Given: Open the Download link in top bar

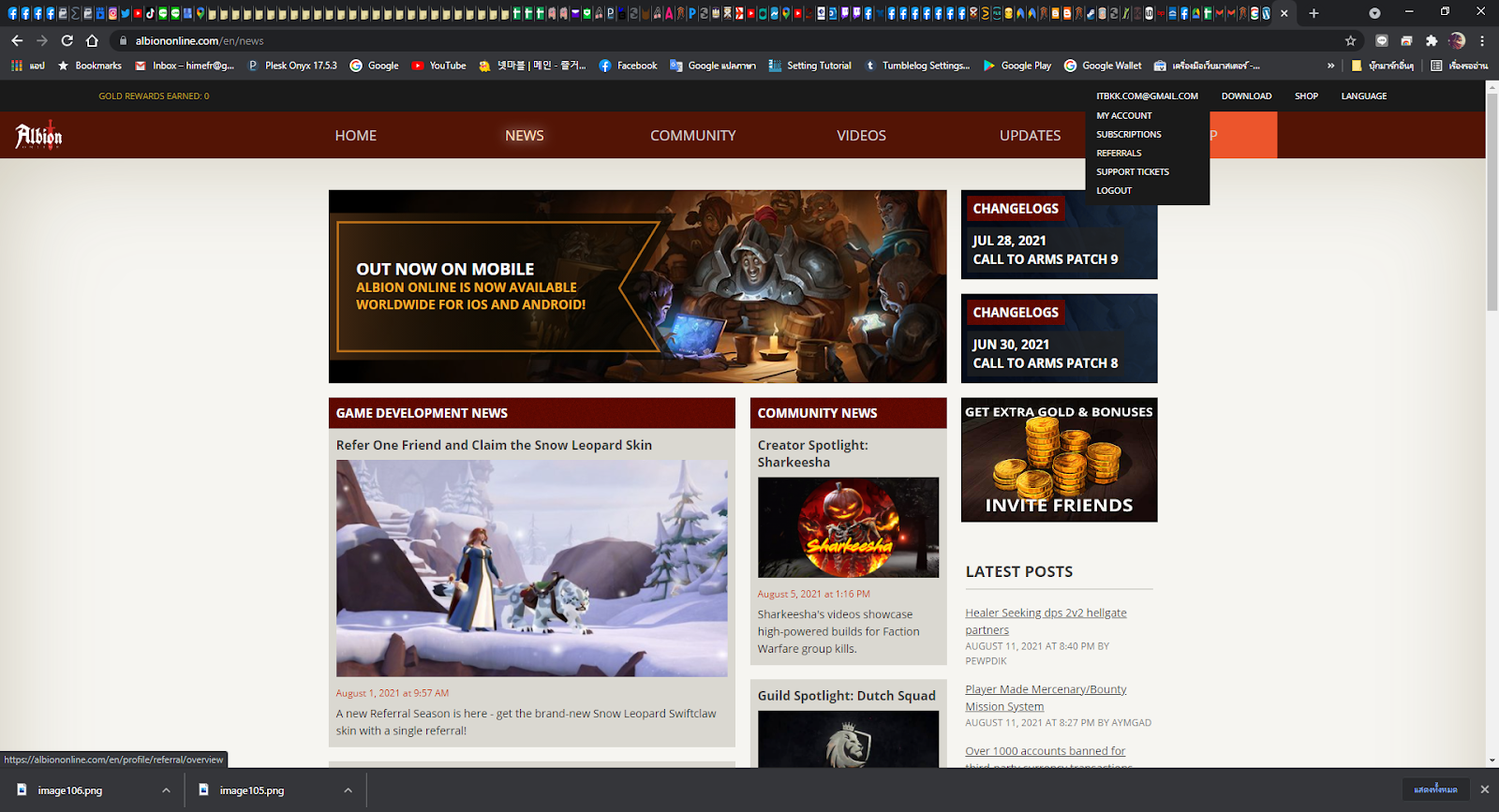Looking at the screenshot, I should [x=1246, y=96].
